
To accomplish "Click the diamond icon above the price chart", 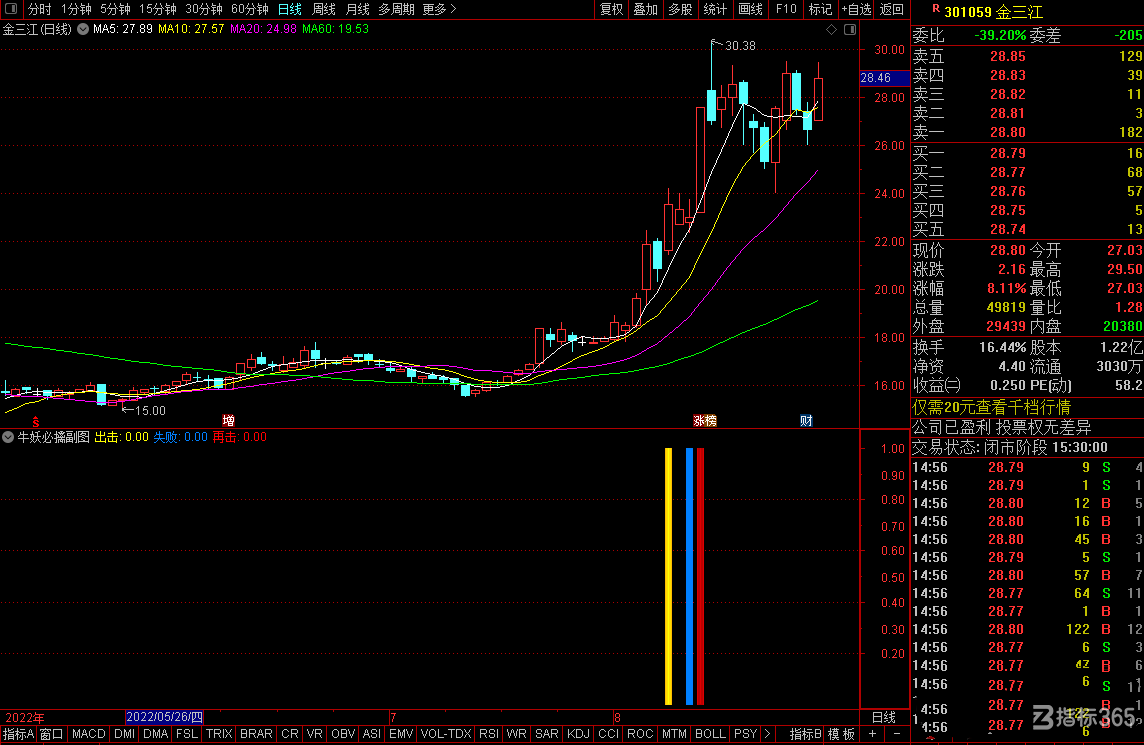I will pyautogui.click(x=831, y=29).
